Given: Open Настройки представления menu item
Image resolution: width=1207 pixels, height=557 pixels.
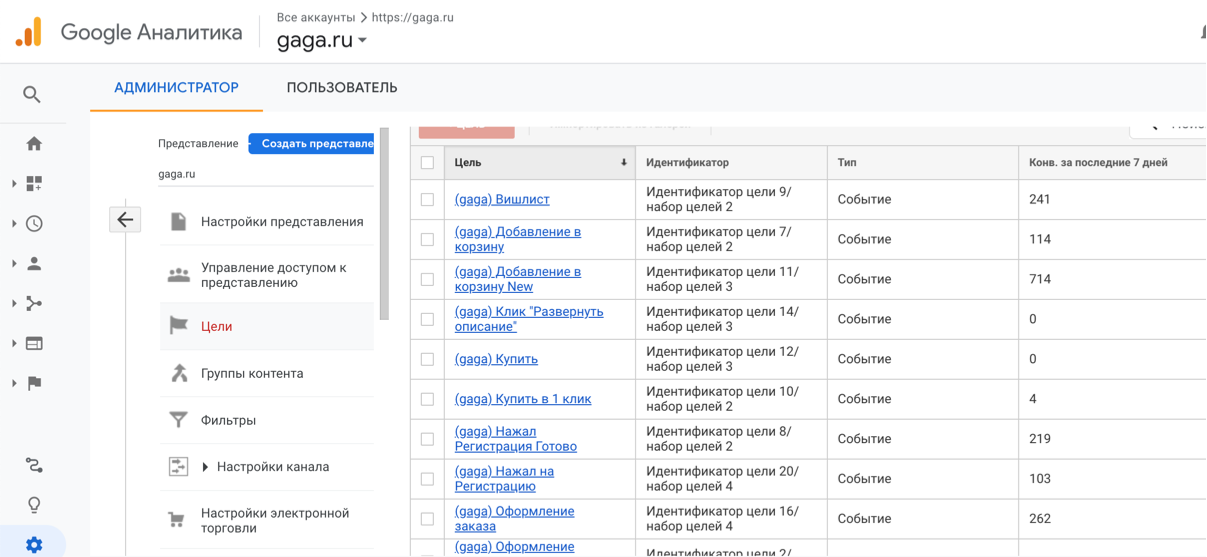Looking at the screenshot, I should 267,222.
